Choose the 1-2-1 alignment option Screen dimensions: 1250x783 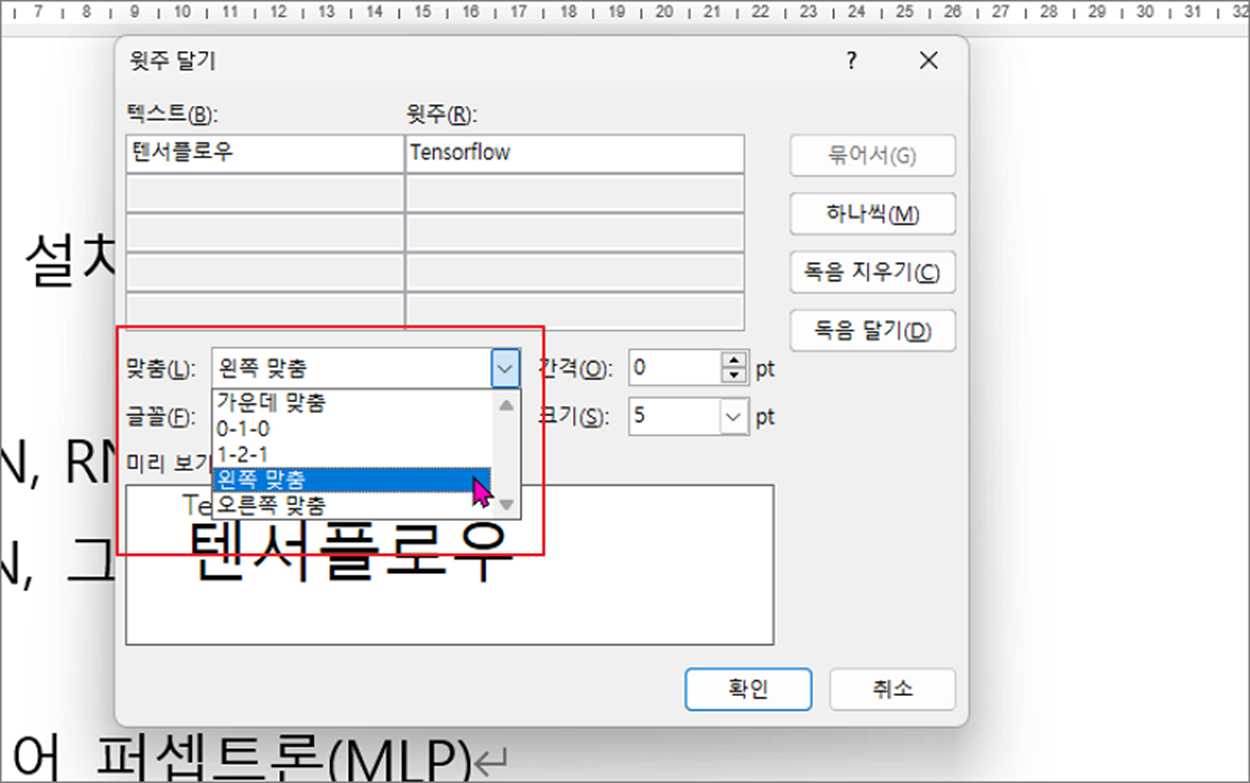point(352,454)
